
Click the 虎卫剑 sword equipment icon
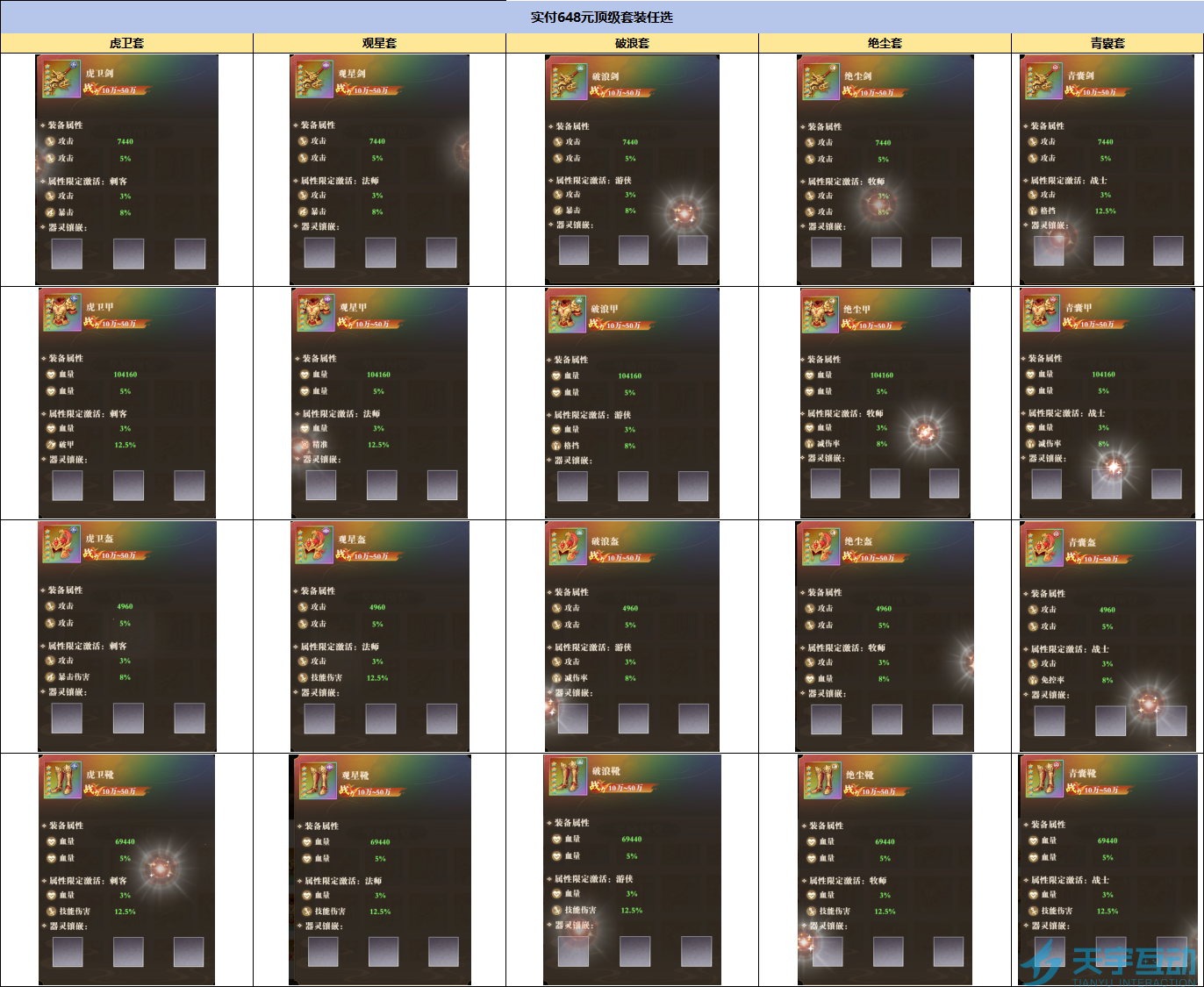(x=62, y=79)
